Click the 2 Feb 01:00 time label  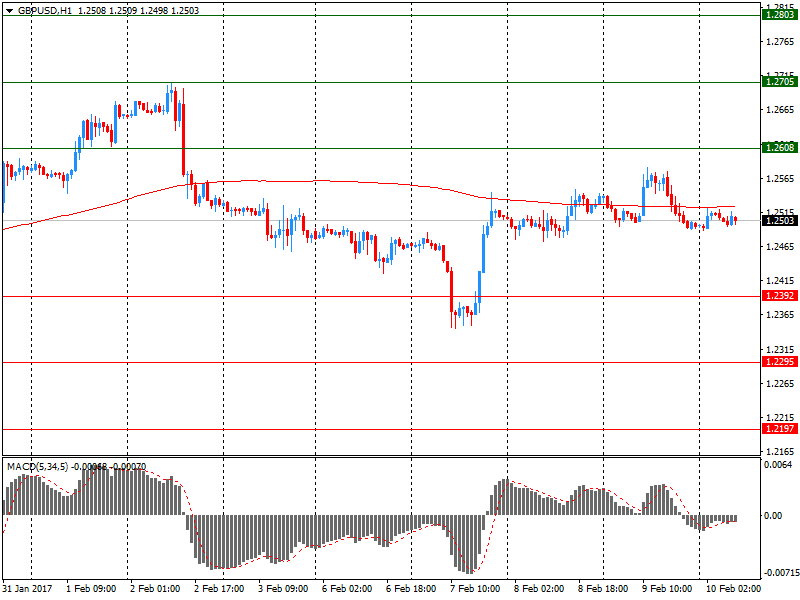tap(155, 589)
